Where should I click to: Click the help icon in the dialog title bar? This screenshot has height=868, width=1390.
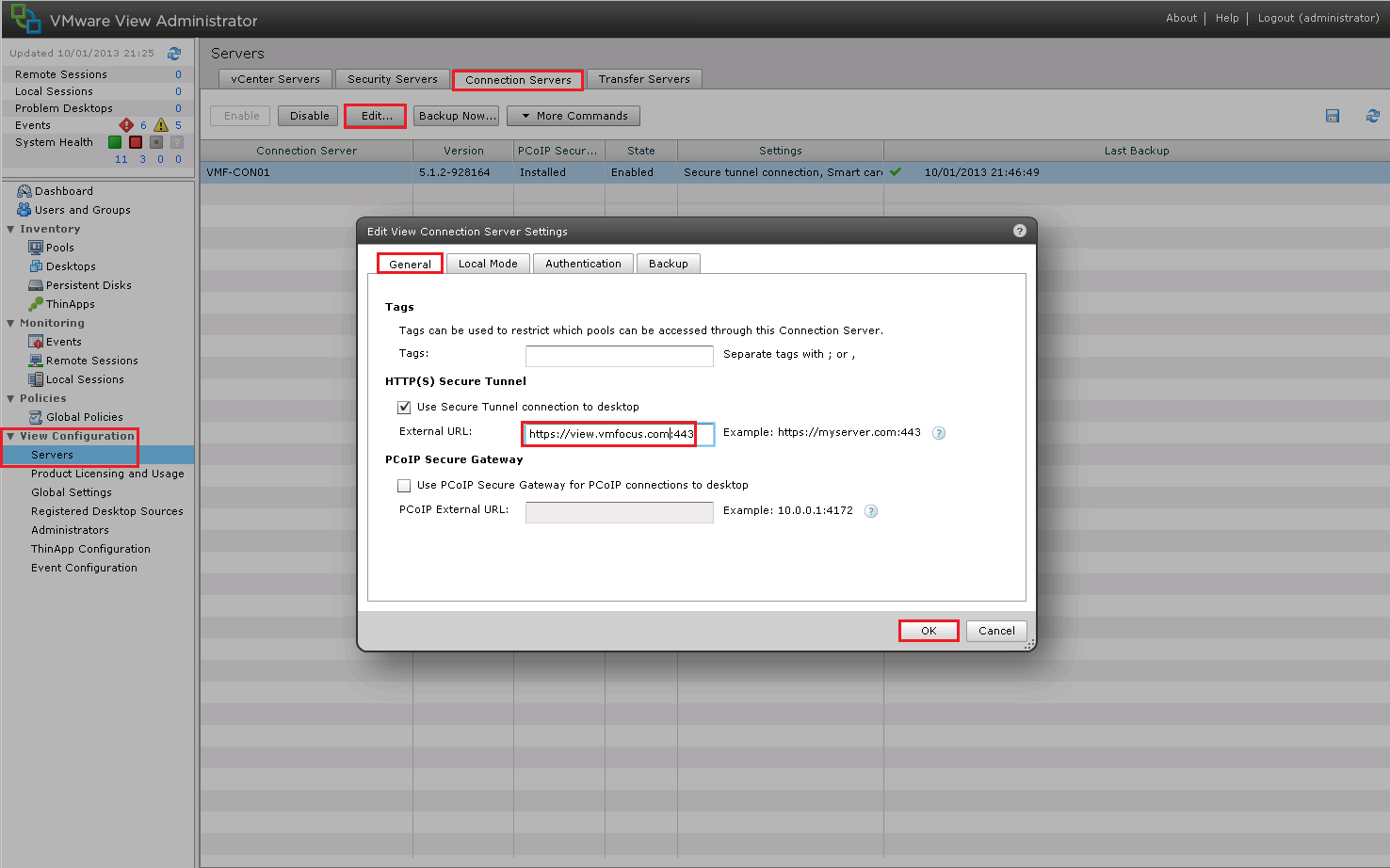(1019, 231)
